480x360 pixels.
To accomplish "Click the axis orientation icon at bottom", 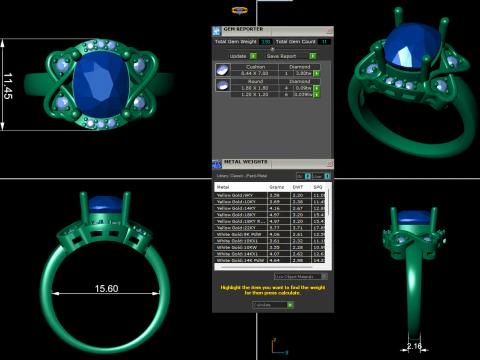I will click(279, 347).
